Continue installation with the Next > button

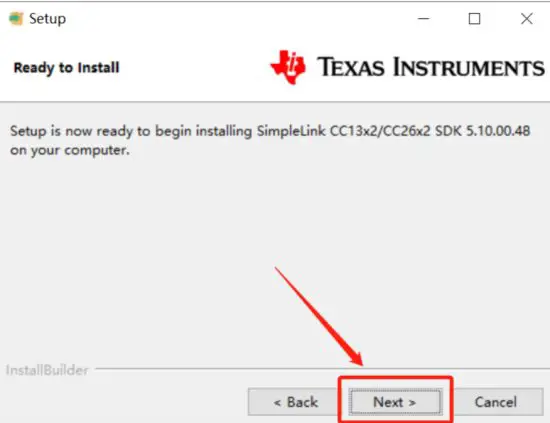pyautogui.click(x=395, y=402)
